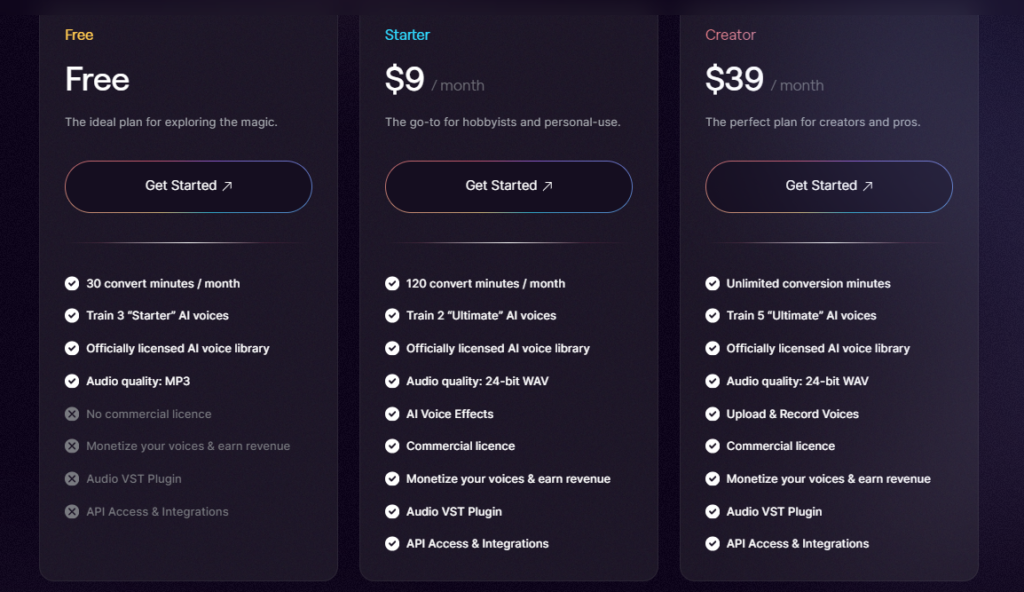Click the $39 / month price
Viewport: 1024px width, 592px height.
point(764,80)
